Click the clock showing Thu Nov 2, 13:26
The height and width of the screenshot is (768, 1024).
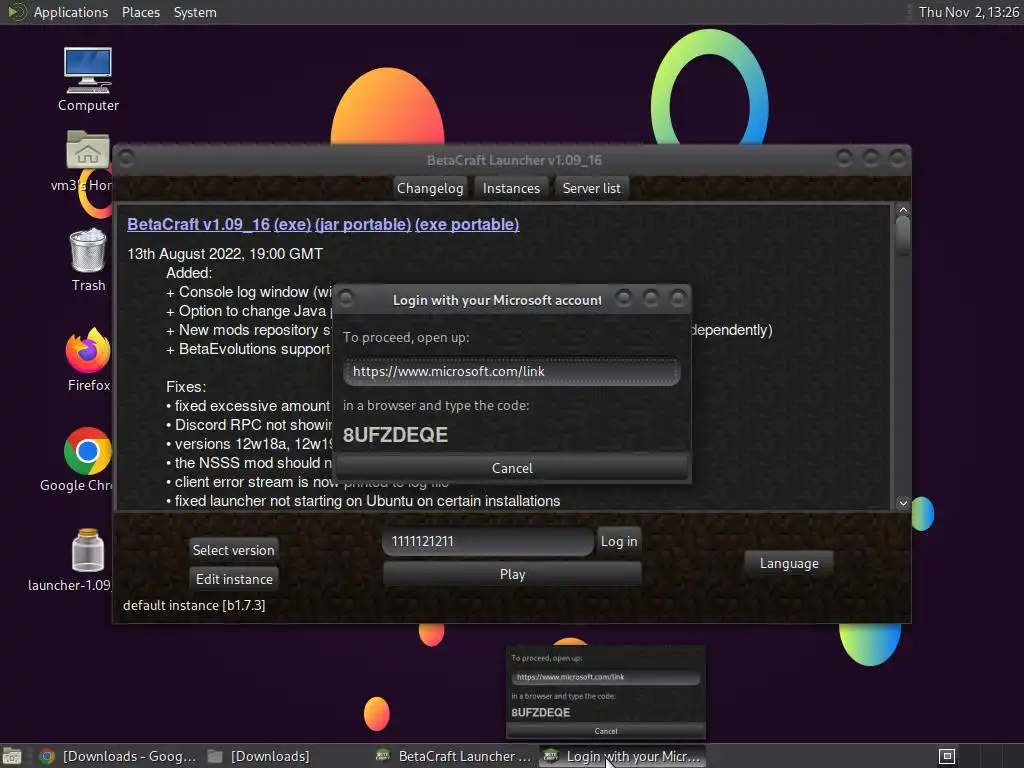(x=968, y=12)
